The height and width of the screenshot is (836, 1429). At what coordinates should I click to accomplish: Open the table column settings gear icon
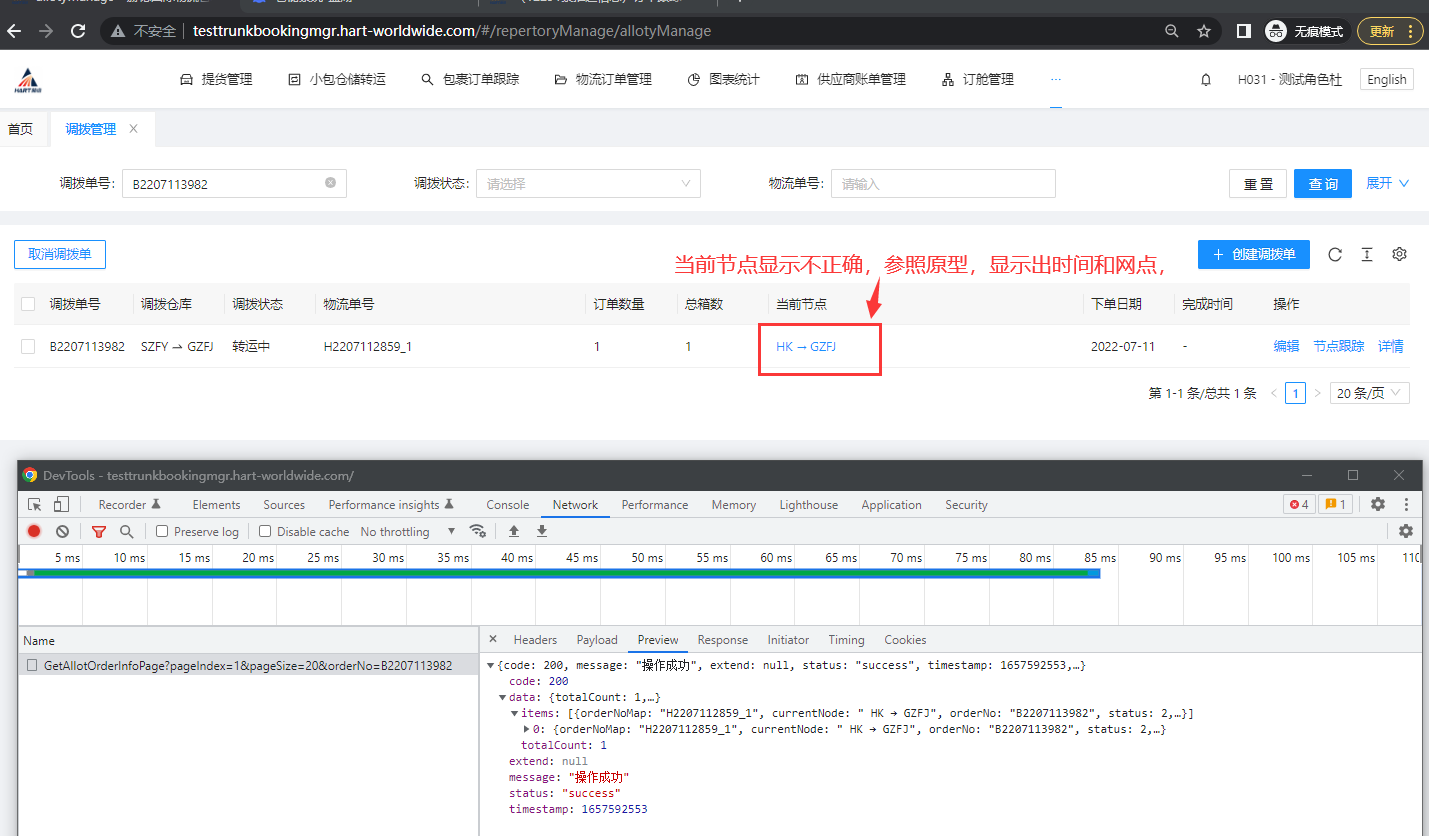[x=1399, y=254]
